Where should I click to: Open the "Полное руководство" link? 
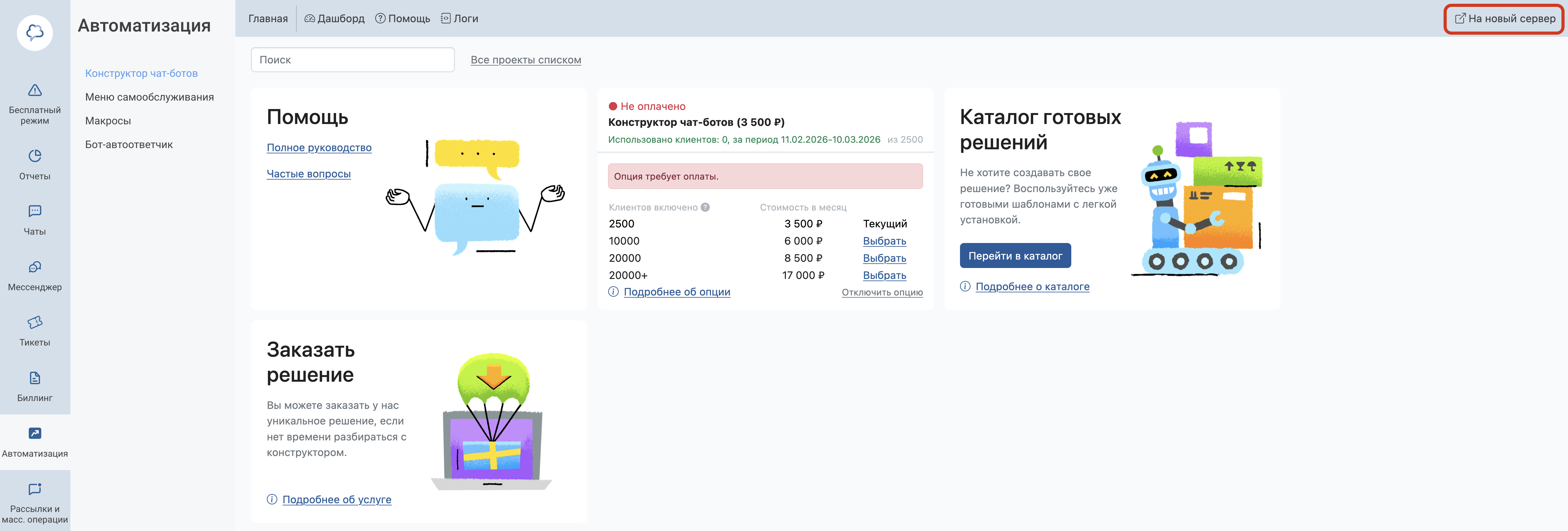pos(319,148)
